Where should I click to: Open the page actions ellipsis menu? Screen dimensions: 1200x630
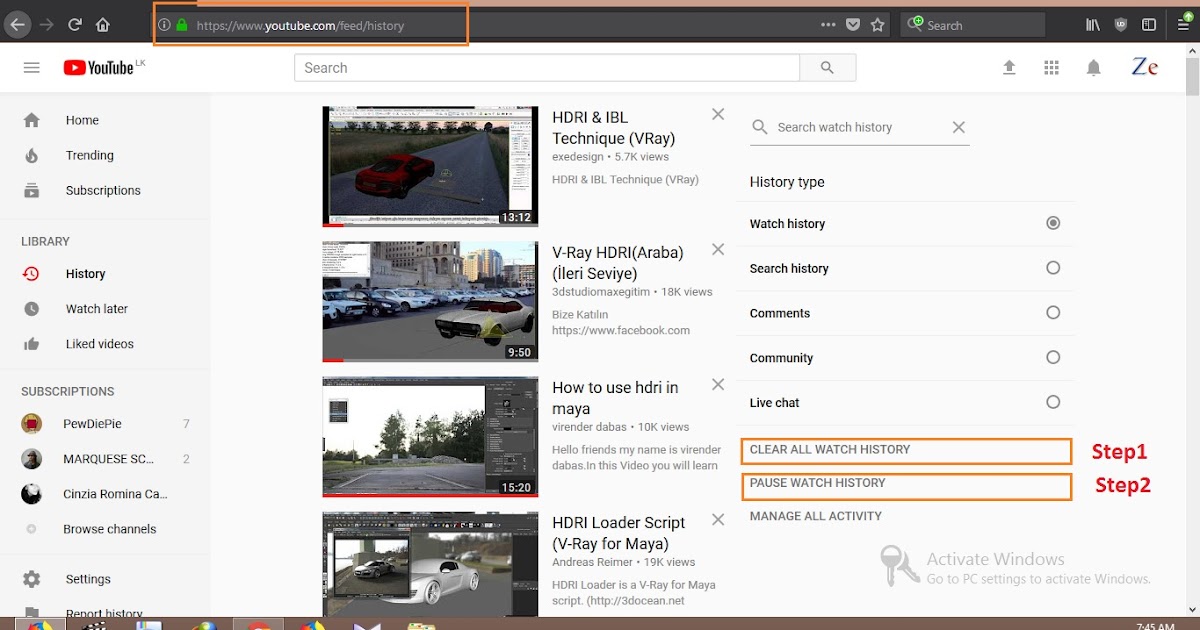(x=828, y=24)
